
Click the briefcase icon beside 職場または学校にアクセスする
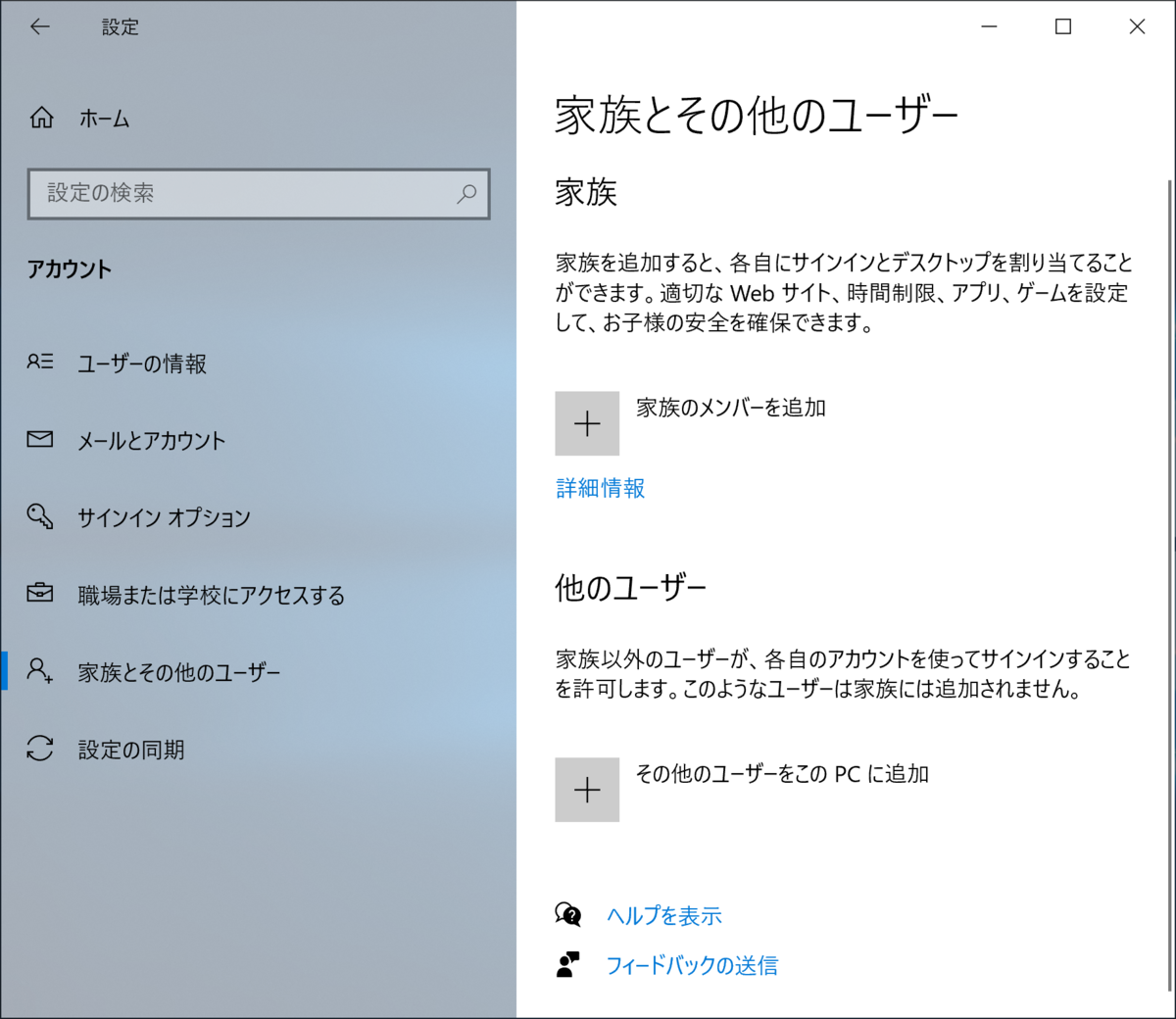[x=39, y=594]
